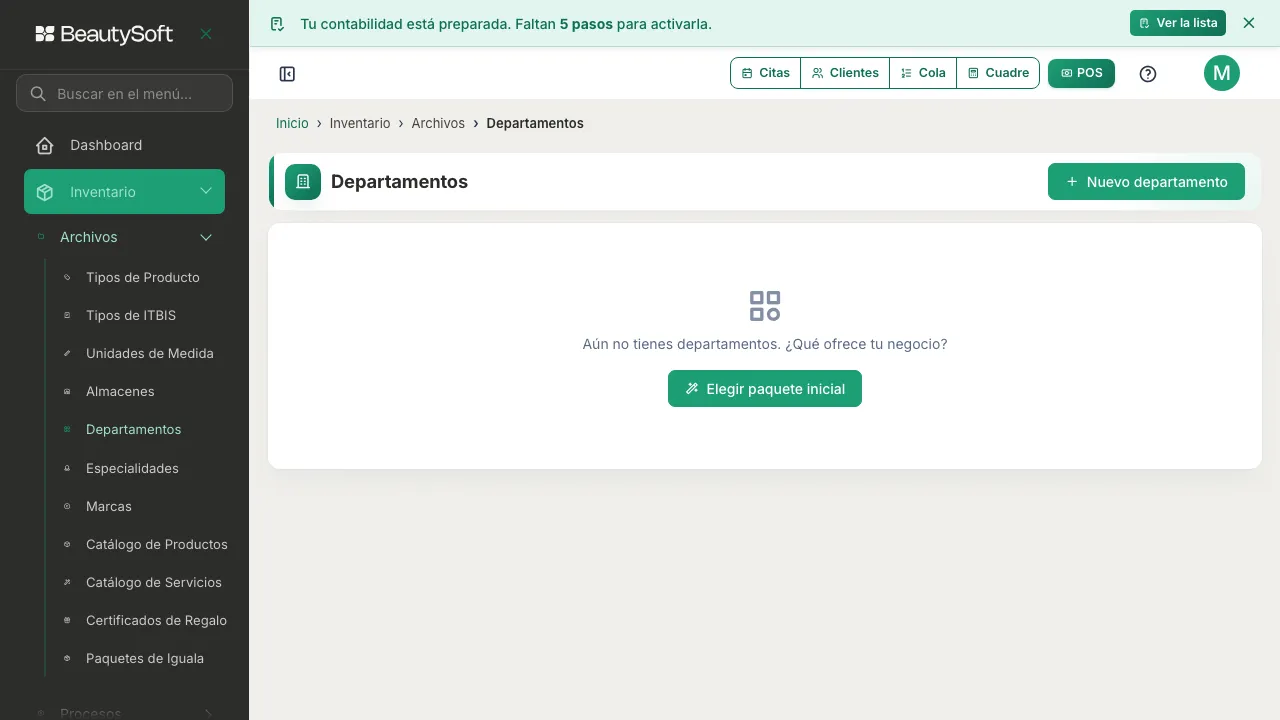
Task: Click the Almacenes item icon
Action: [67, 392]
